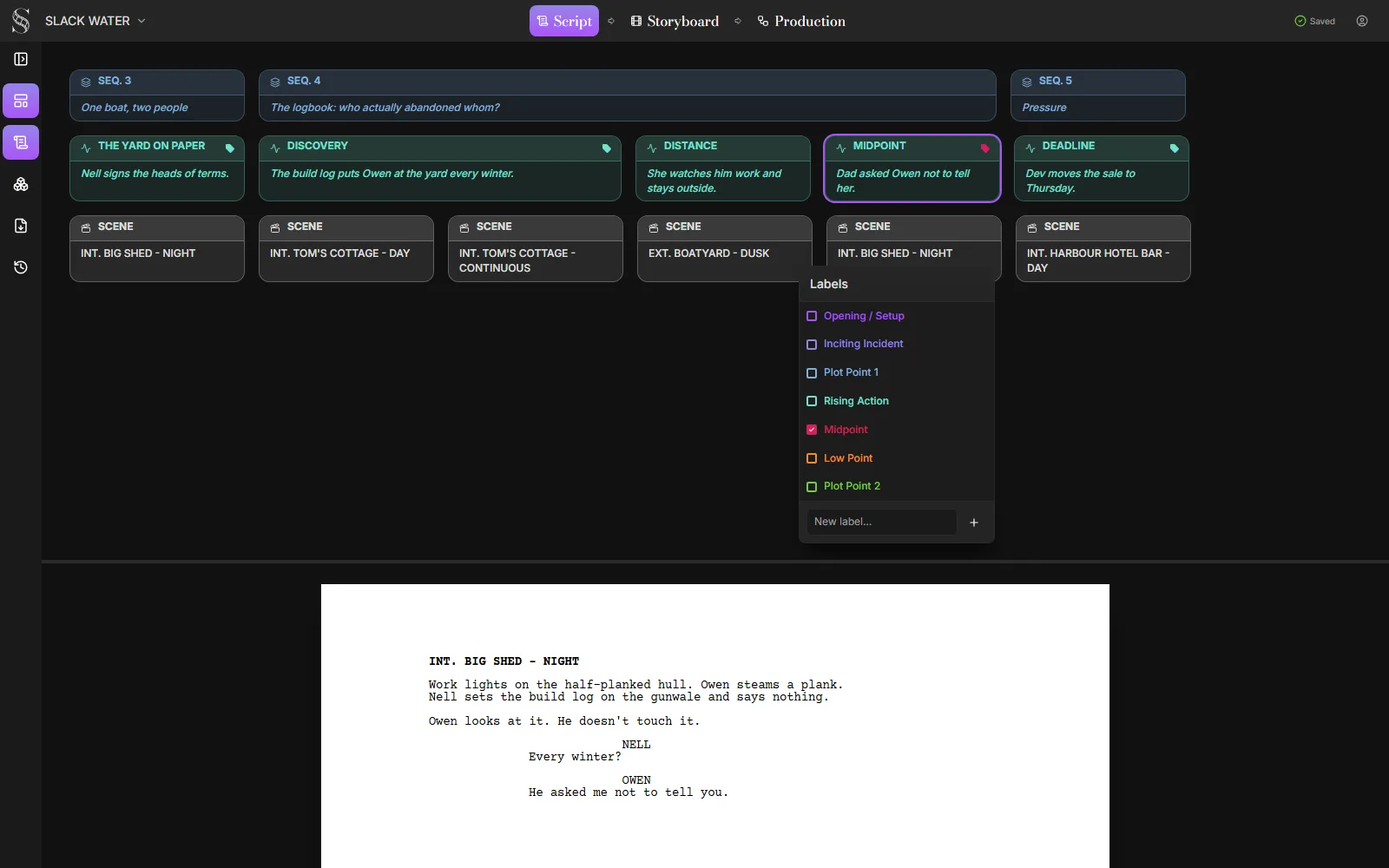Switch to the Script tab

coord(564,21)
